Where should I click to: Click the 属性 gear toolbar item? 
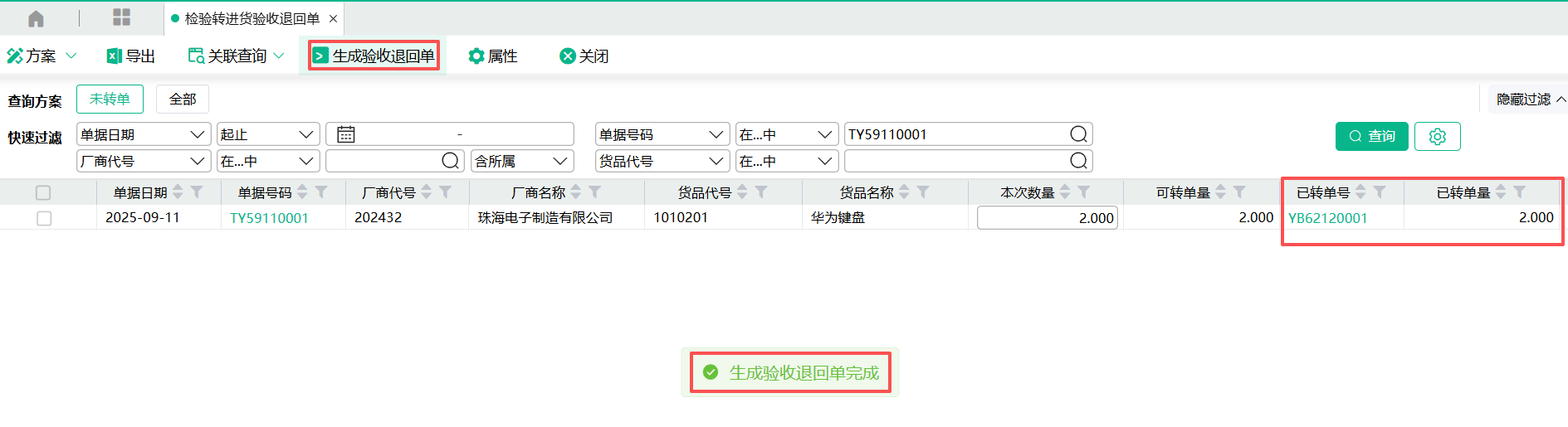(492, 56)
